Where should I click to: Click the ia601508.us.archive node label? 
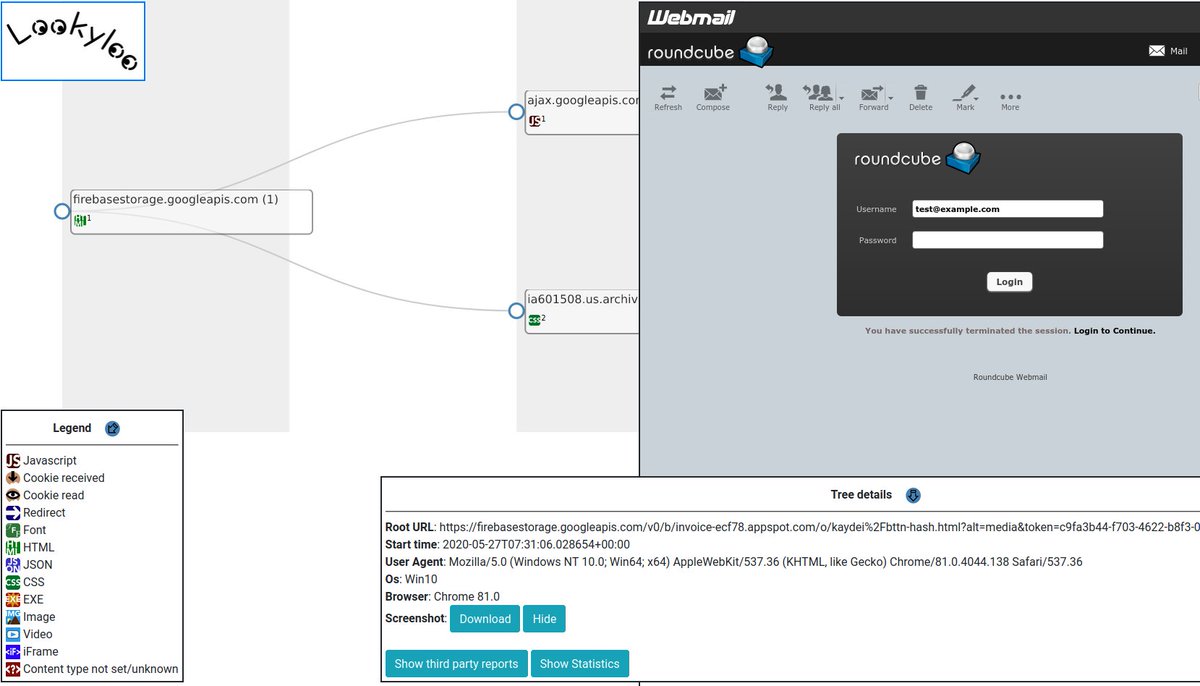tap(583, 299)
